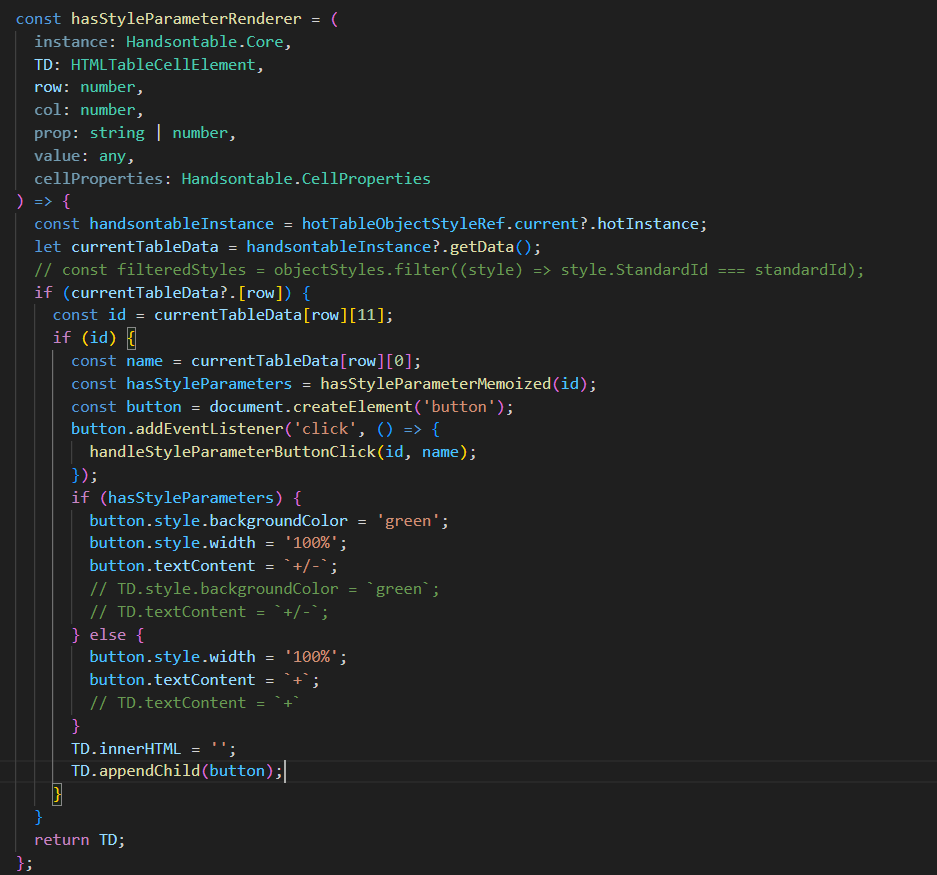Click the 'prop: string | number,' line
937x875 pixels.
[x=135, y=133]
